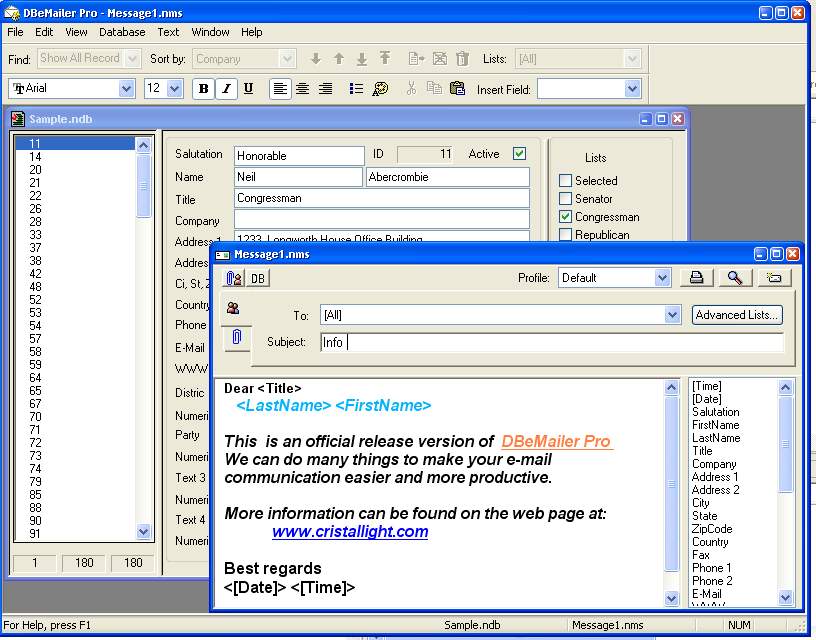Viewport: 816px width, 640px height.
Task: Click the Advanced Lists button
Action: tap(737, 315)
